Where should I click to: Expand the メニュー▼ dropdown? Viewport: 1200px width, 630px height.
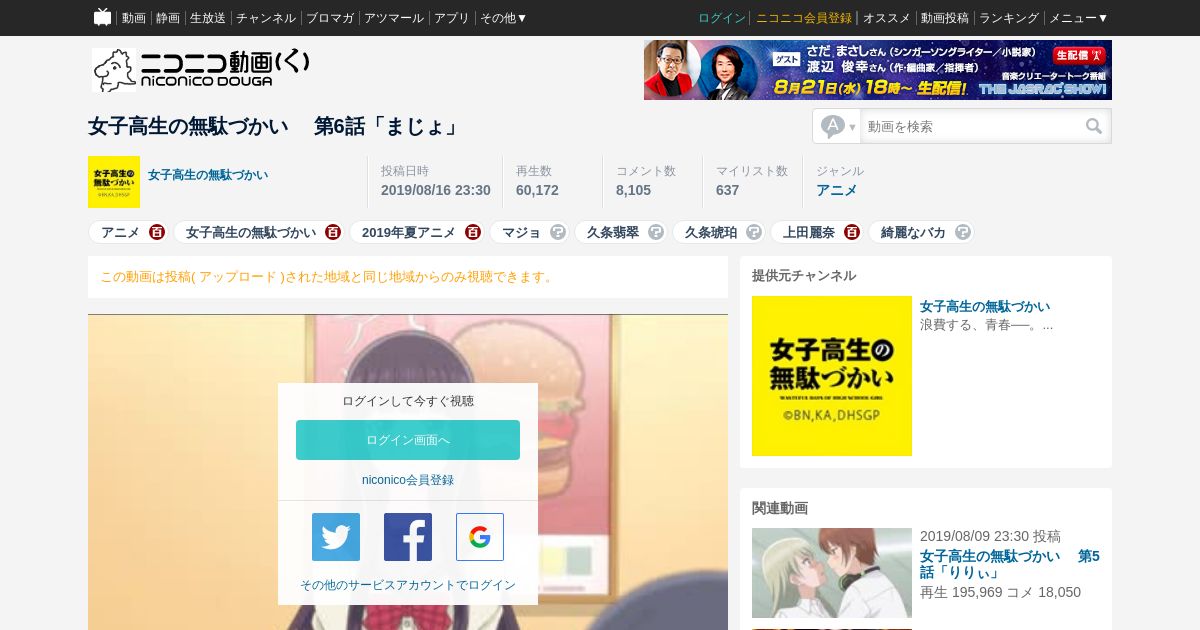pos(1078,18)
